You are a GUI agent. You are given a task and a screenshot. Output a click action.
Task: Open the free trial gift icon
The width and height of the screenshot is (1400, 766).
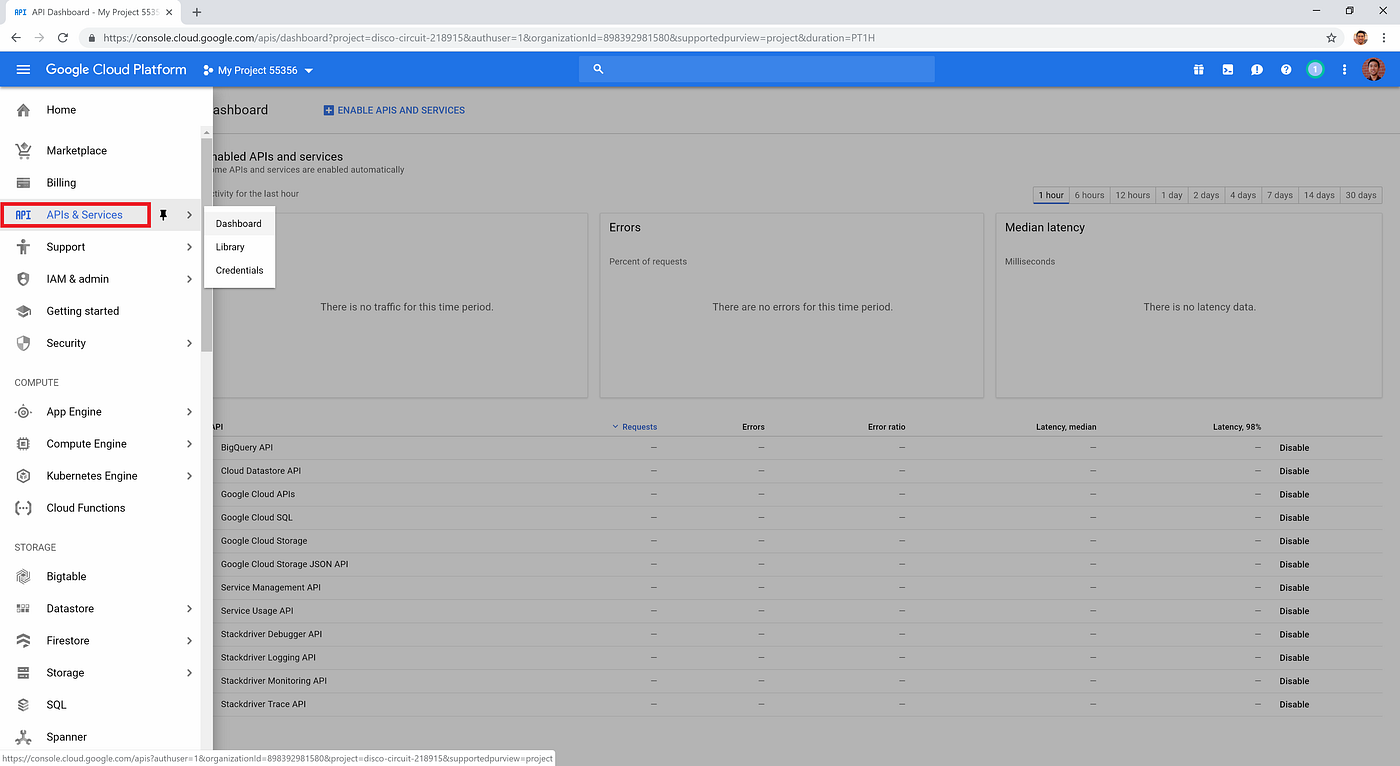pos(1198,69)
